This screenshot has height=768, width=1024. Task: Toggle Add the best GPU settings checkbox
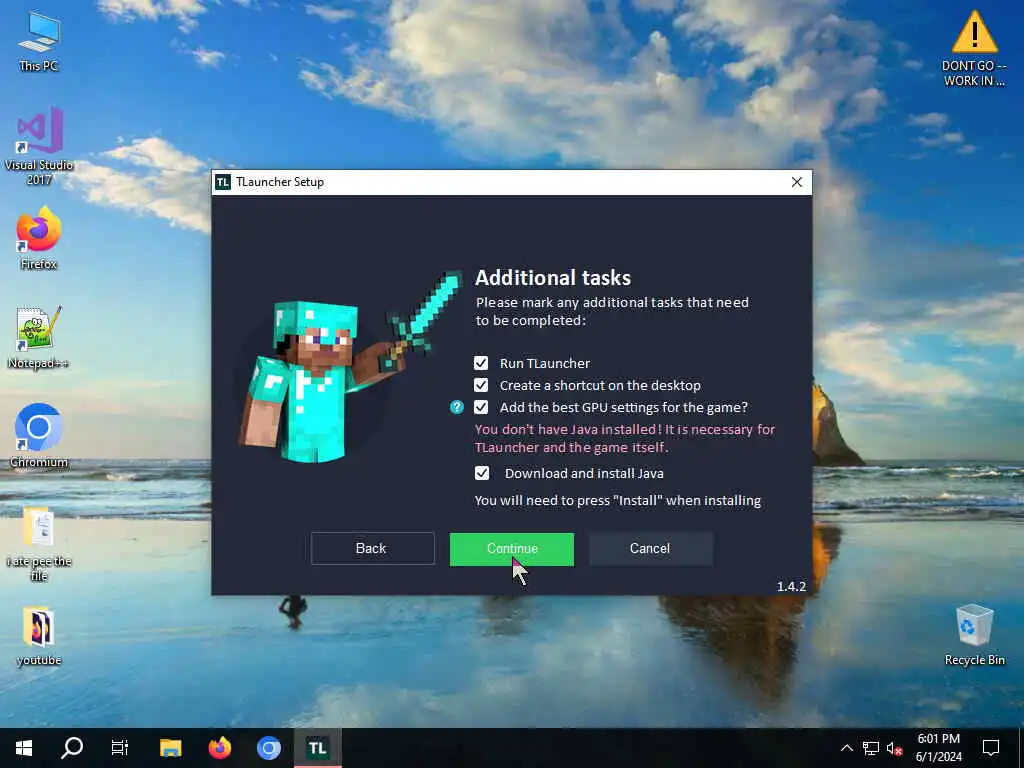[481, 408]
